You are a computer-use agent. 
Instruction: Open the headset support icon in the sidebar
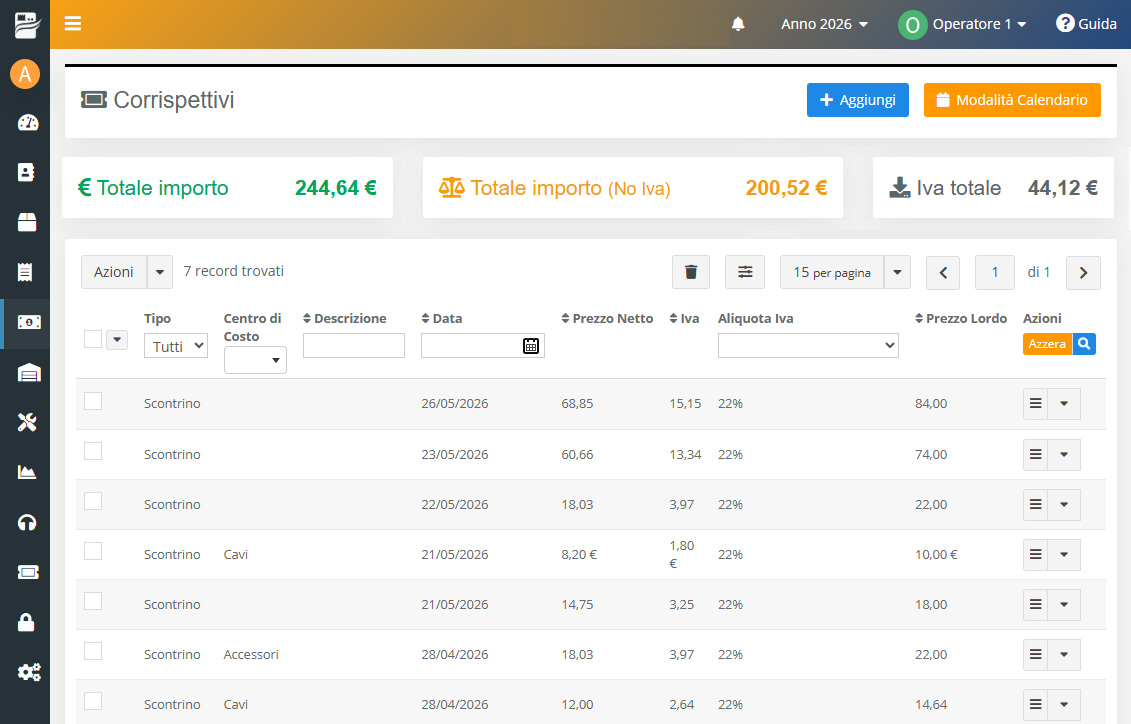[27, 523]
